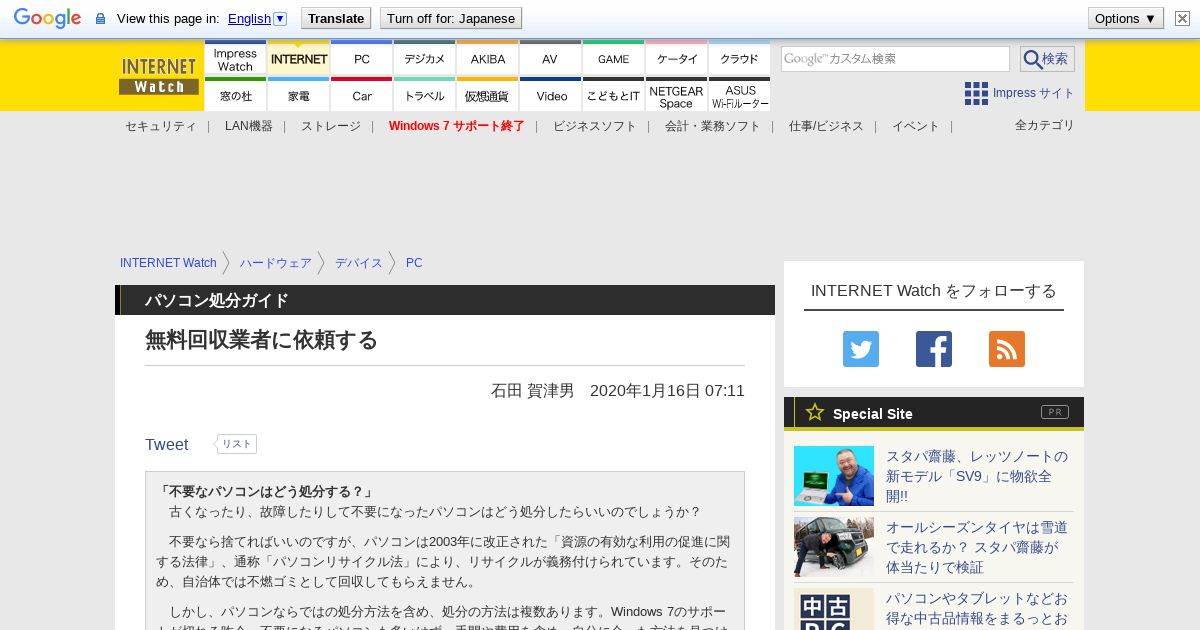The image size is (1200, 630).
Task: Close the Google Translate bar
Action: pos(1182,18)
